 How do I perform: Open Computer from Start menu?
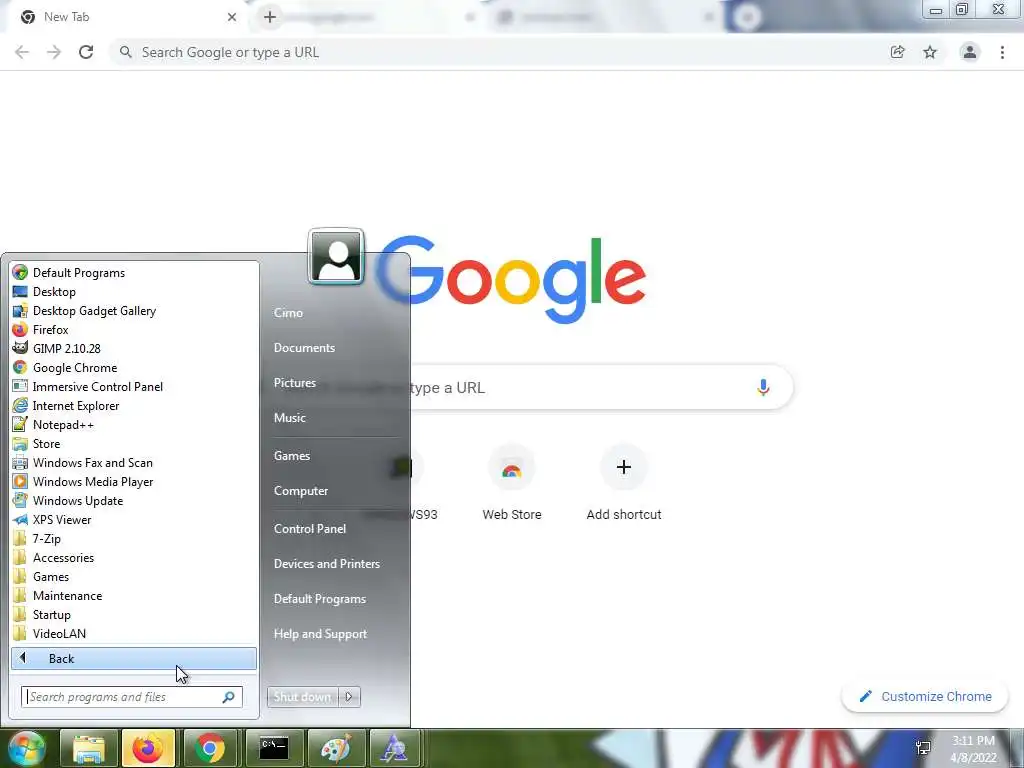point(300,491)
